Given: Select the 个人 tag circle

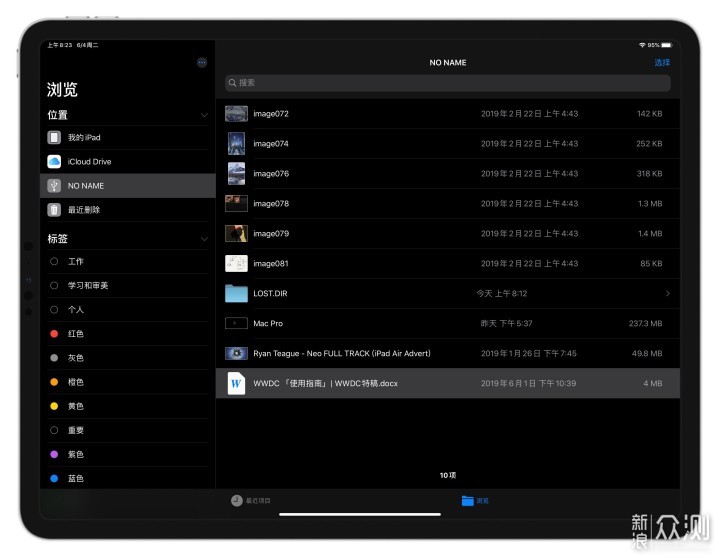Looking at the screenshot, I should 54,310.
